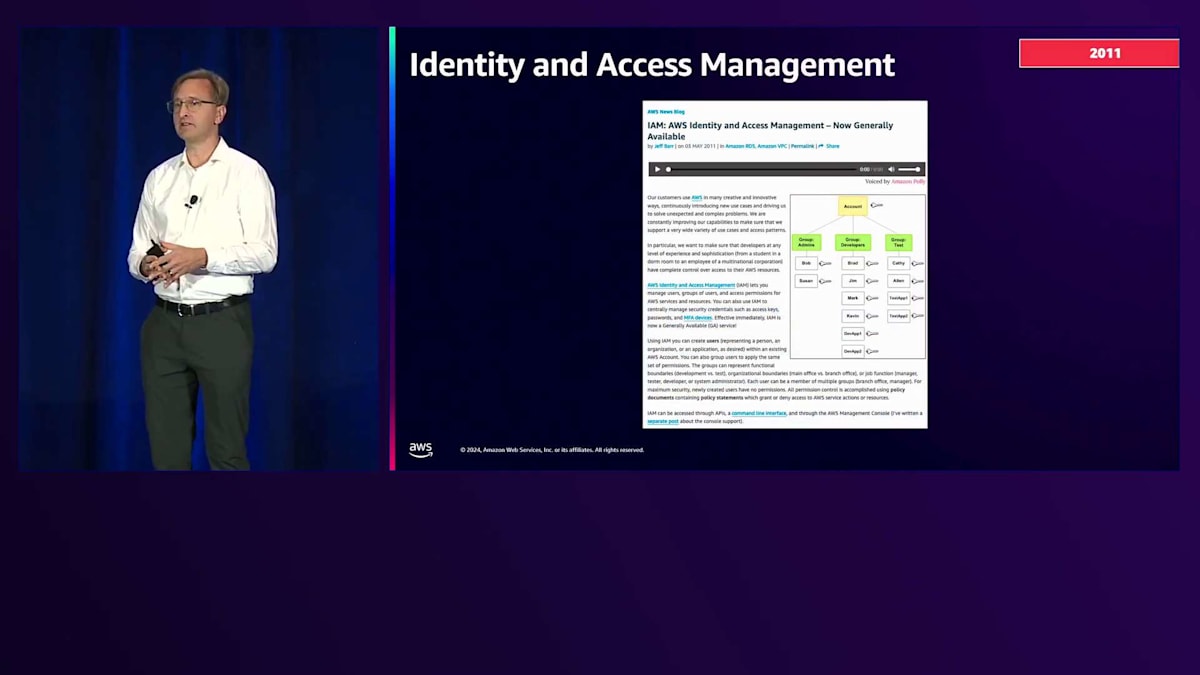Viewport: 1200px width, 675px height.
Task: Click the blog post headline text
Action: [x=770, y=131]
